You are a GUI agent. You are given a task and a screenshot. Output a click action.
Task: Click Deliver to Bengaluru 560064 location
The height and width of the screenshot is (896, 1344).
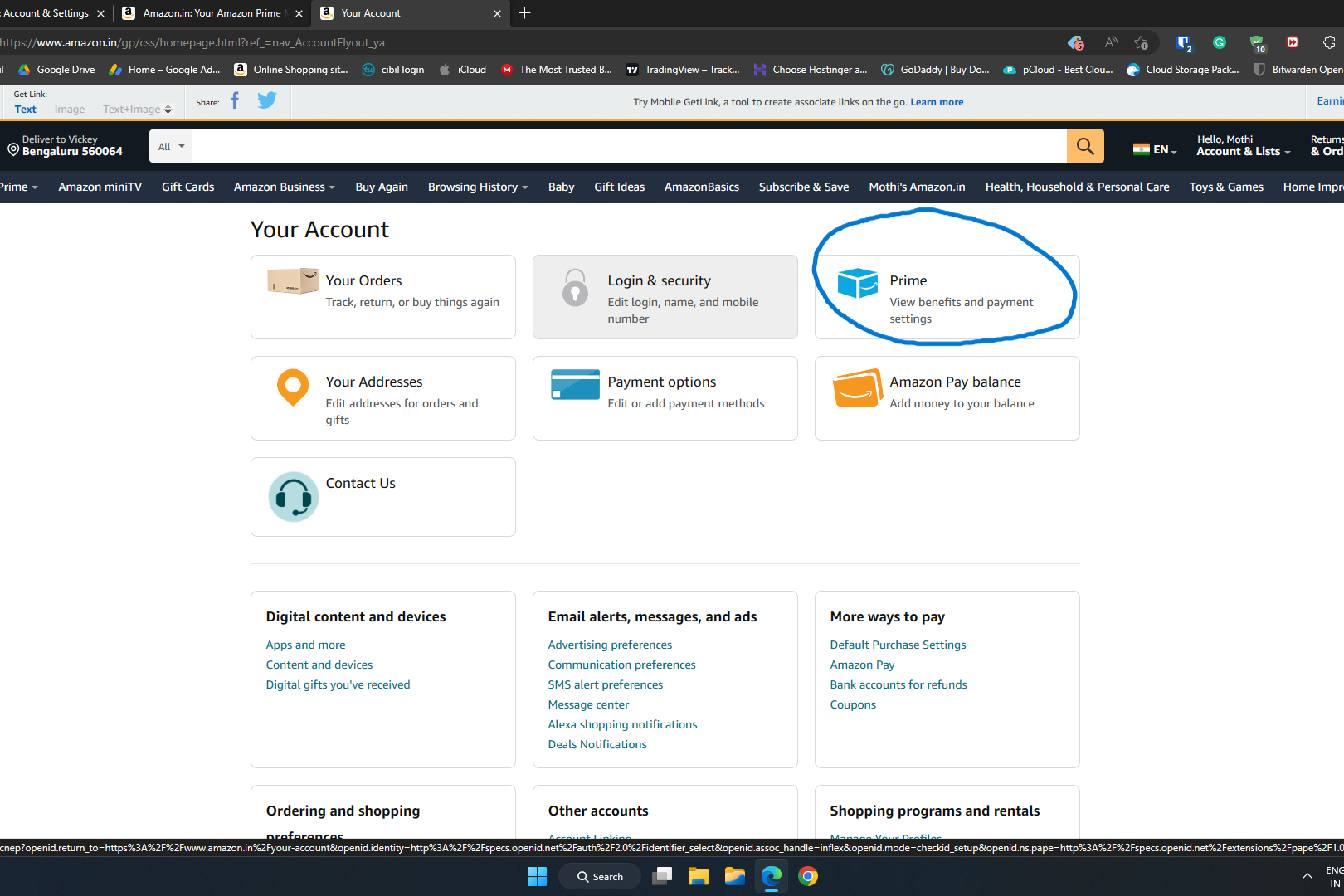[65, 146]
